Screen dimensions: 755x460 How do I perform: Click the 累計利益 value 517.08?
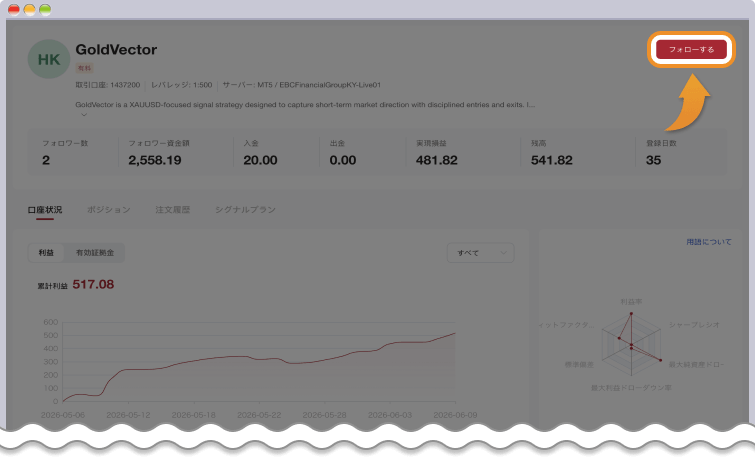coord(93,284)
